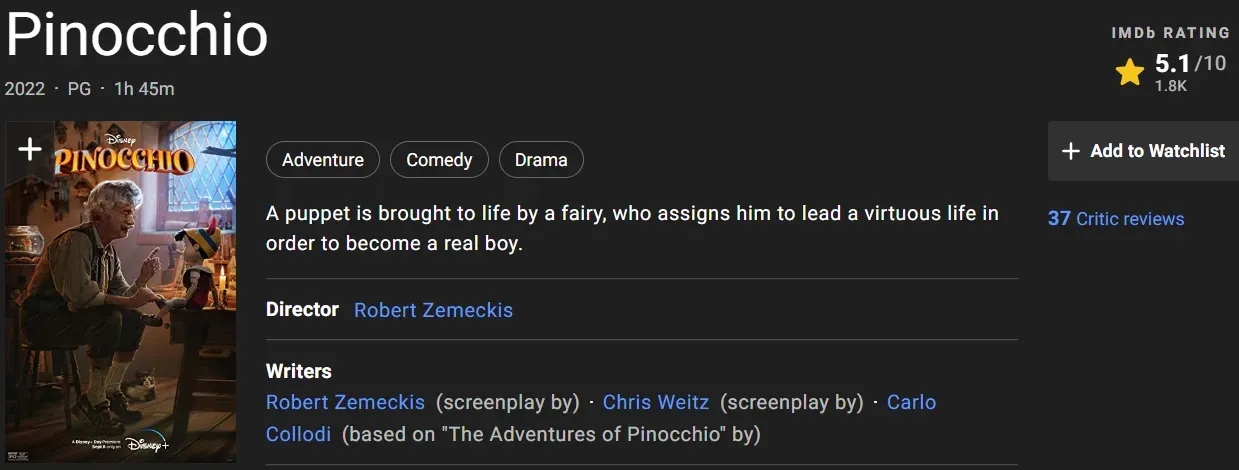1239x470 pixels.
Task: Open writer Chris Weitz's page
Action: (x=656, y=402)
